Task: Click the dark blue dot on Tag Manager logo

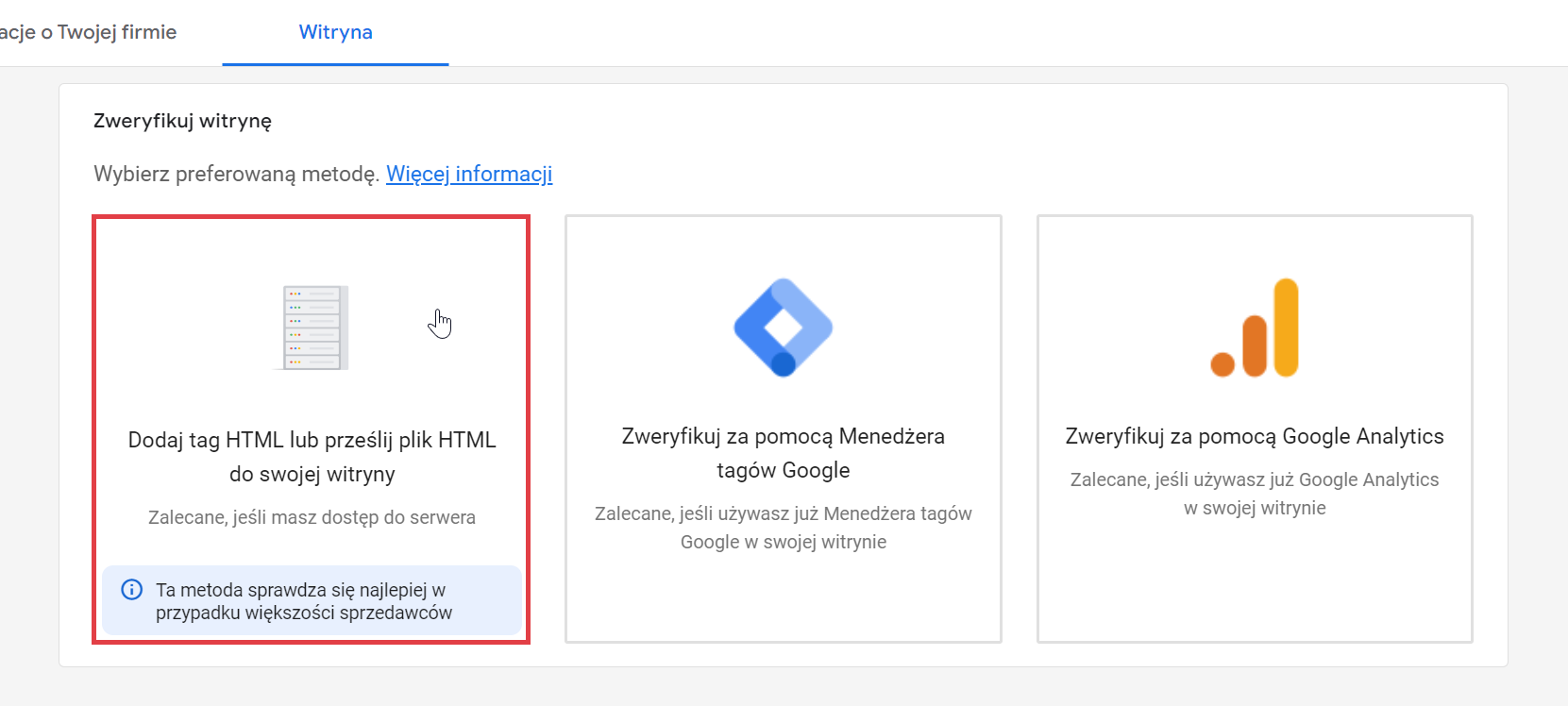Action: (783, 363)
